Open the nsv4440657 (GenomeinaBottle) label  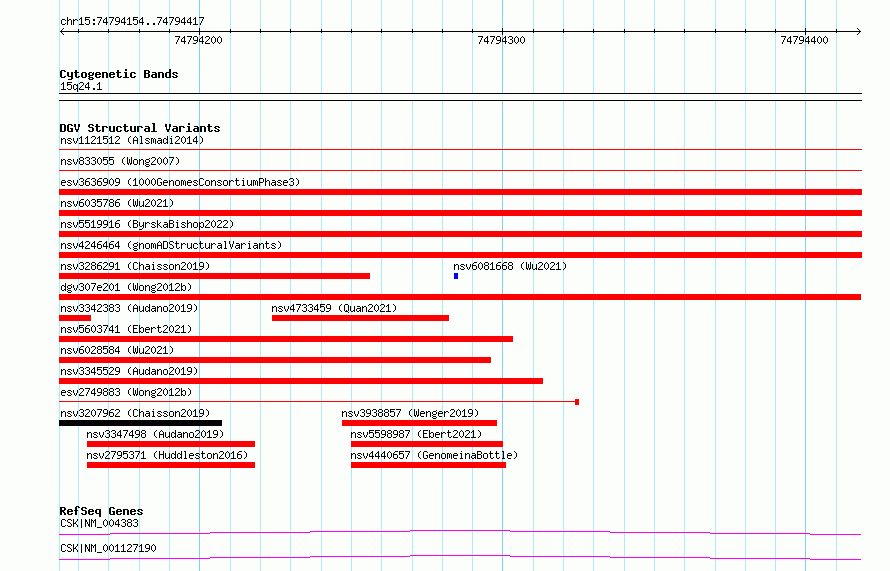(x=434, y=455)
